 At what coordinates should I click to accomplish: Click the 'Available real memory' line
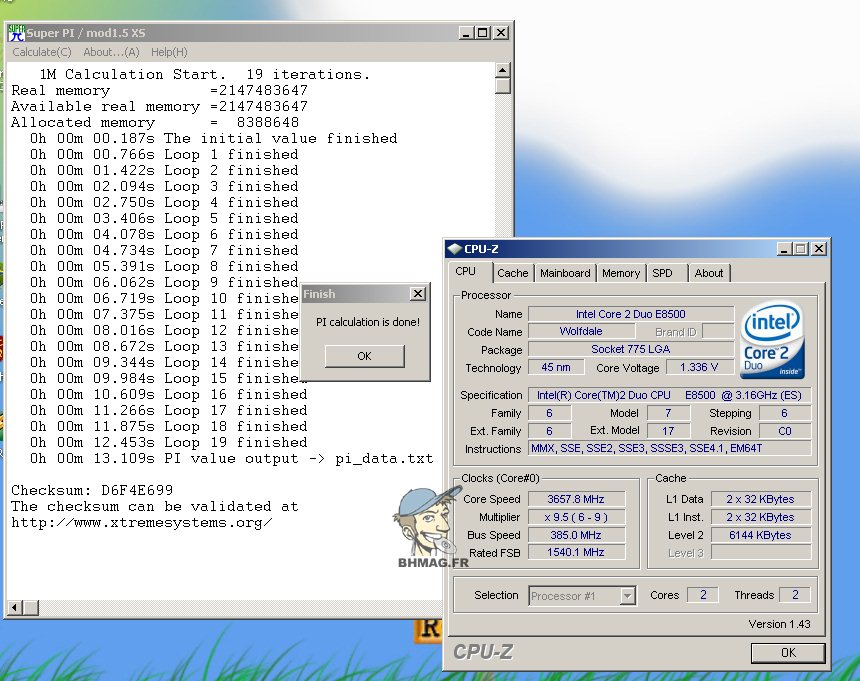pos(160,106)
